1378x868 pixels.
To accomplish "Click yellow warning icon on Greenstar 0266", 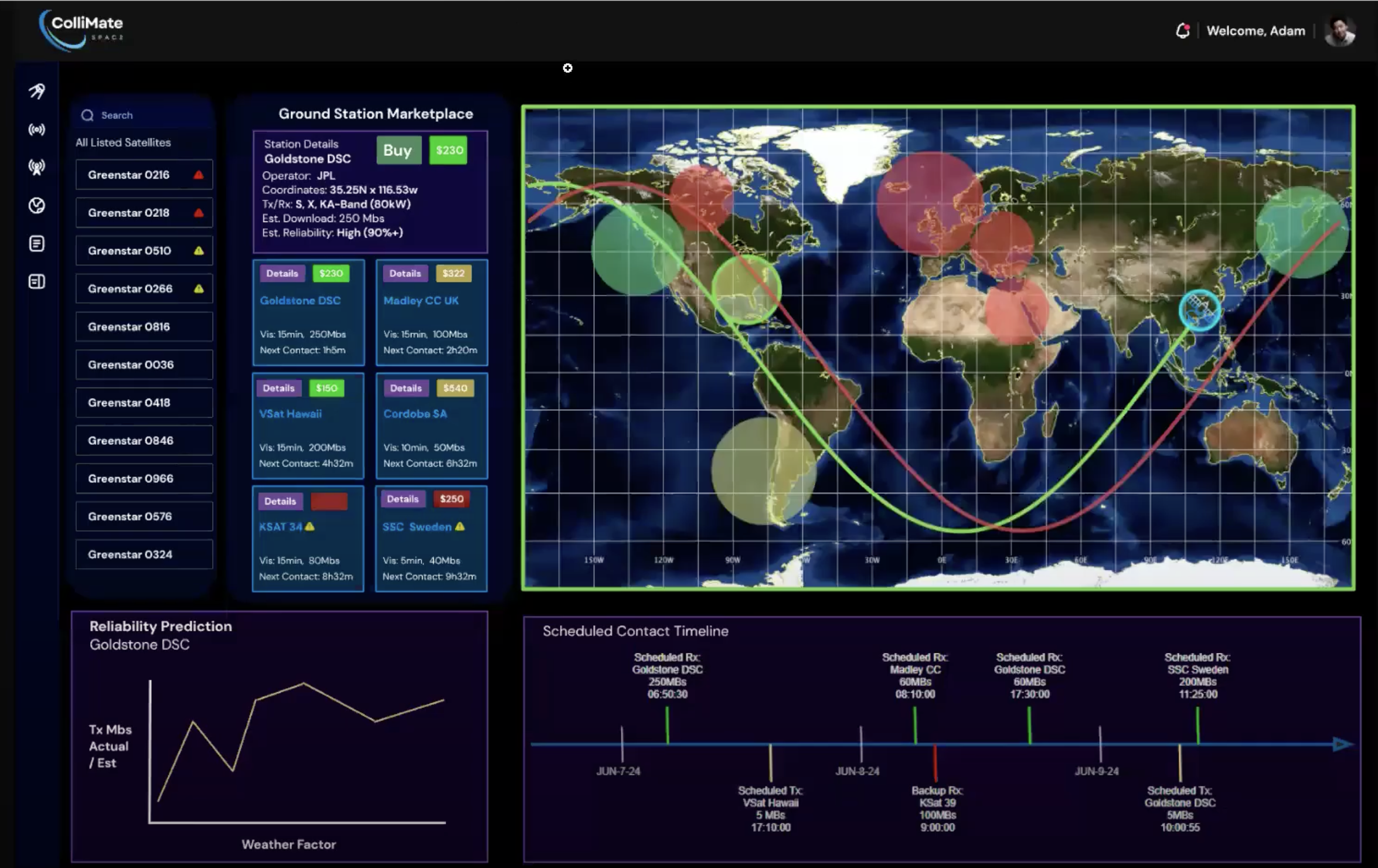I will pos(199,288).
